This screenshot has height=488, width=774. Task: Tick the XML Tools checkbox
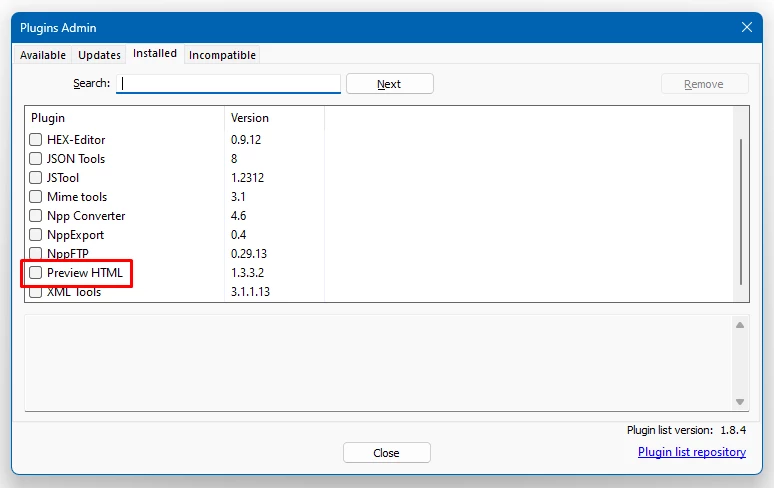tap(36, 292)
